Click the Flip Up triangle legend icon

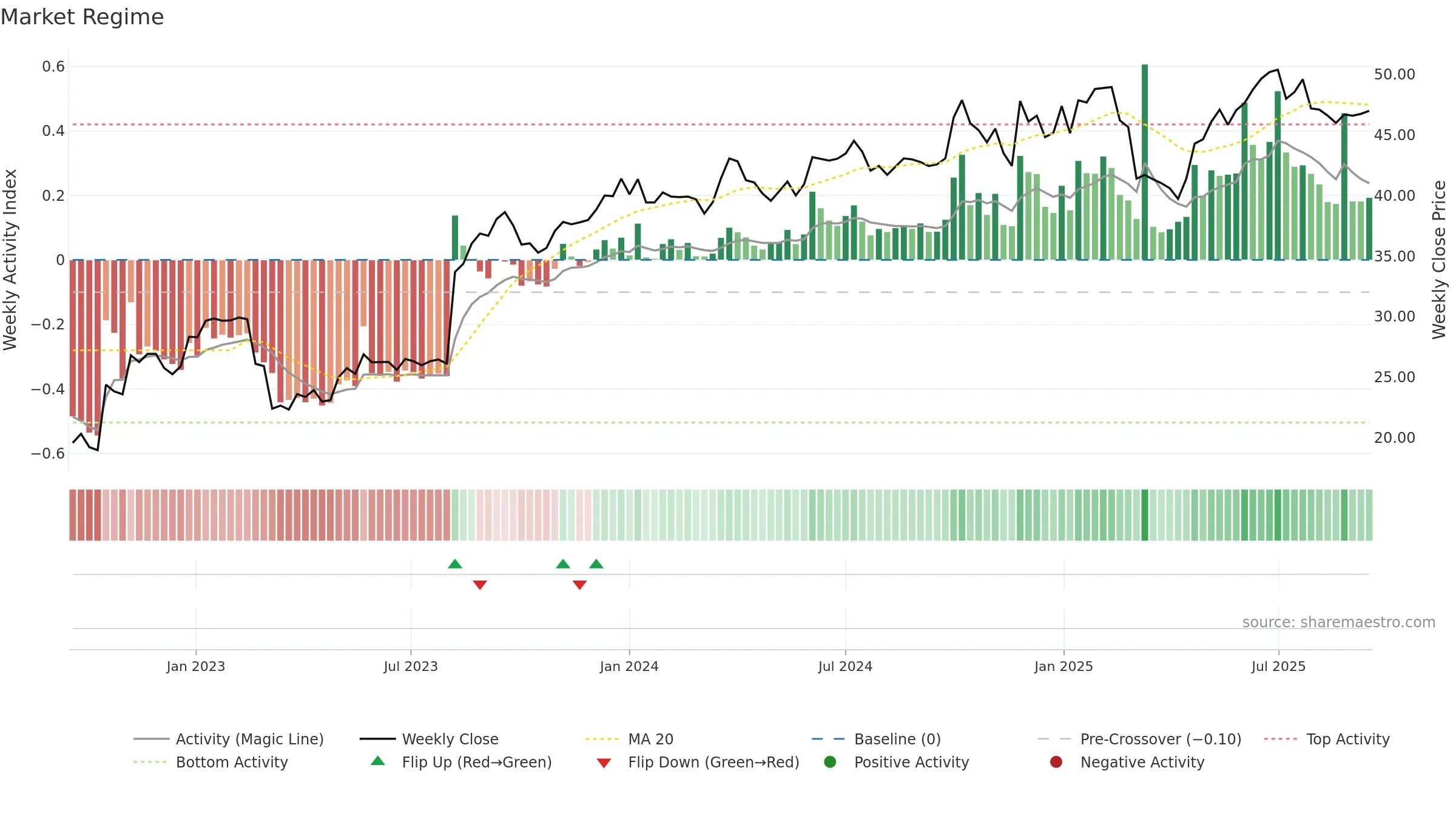pos(378,761)
